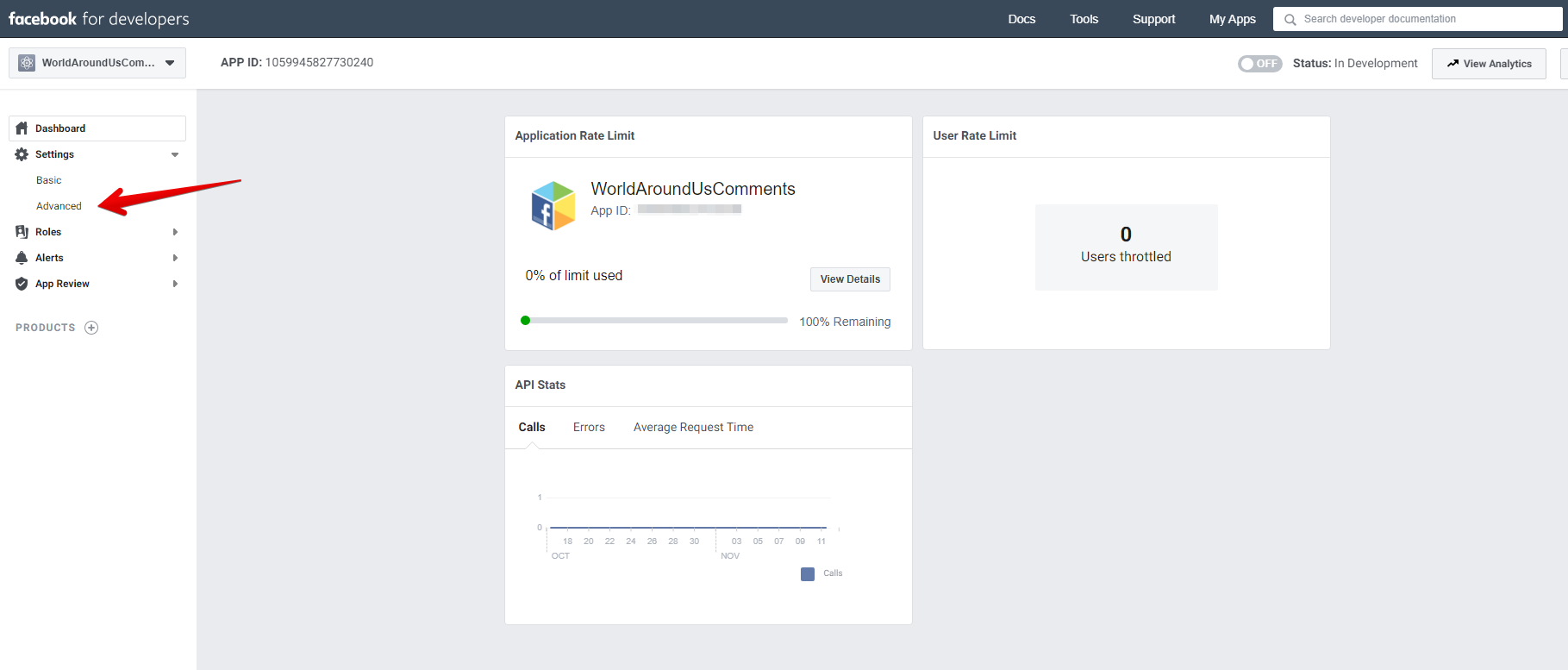Viewport: 1568px width, 670px height.
Task: Open the My Apps menu
Action: pos(1232,19)
